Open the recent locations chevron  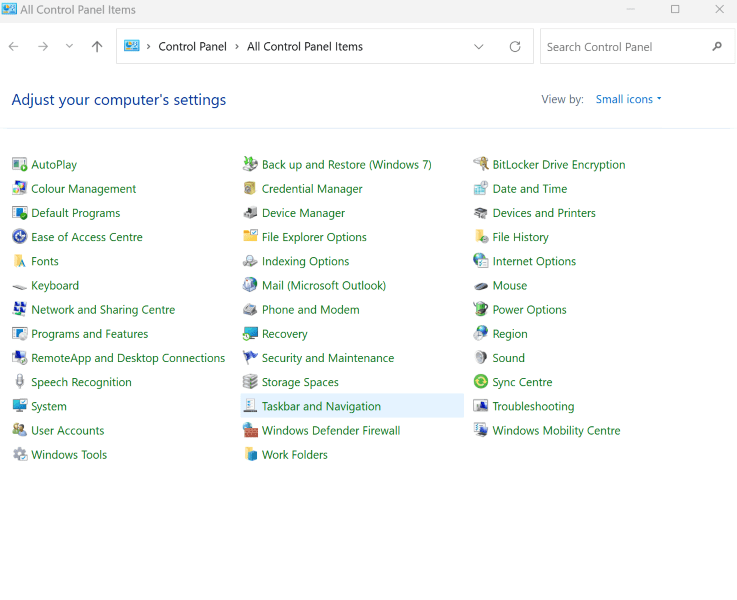click(69, 47)
